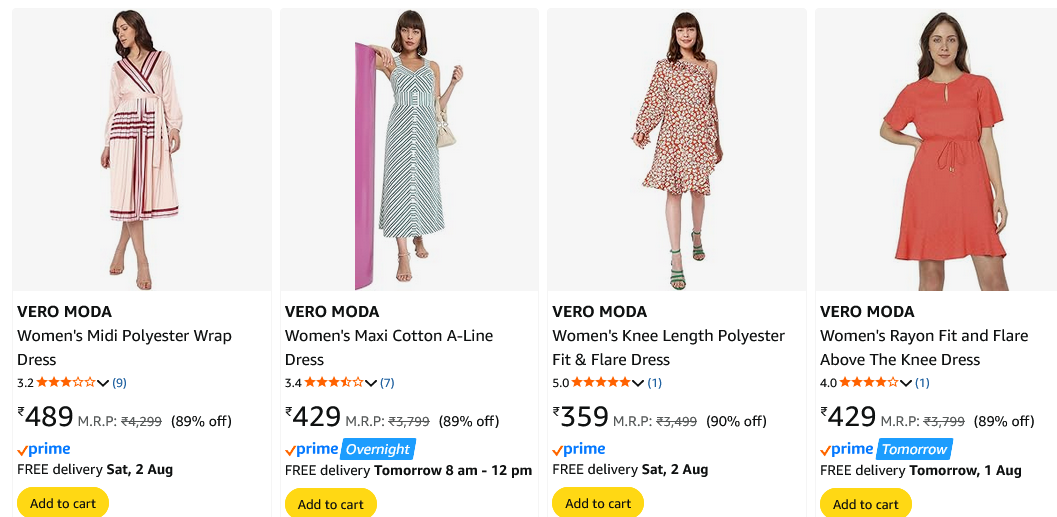View the striped maxi dress product image

[x=409, y=150]
